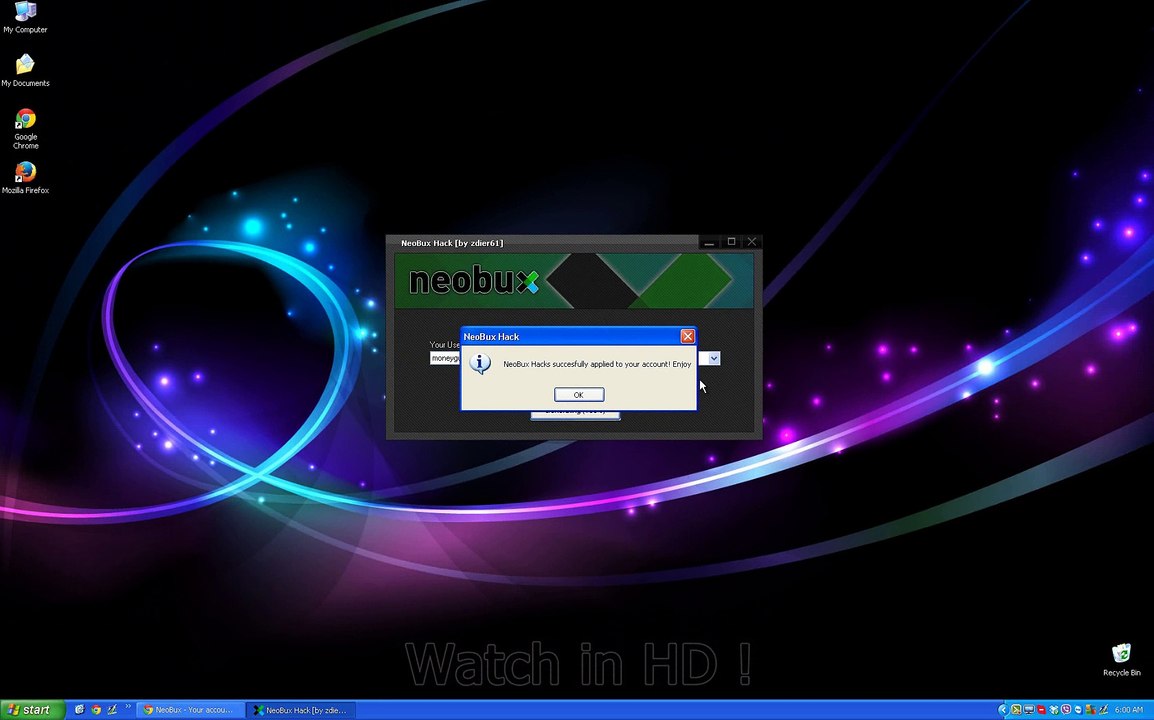This screenshot has height=720, width=1154.
Task: Click the green arrows tray icon
Action: 1016,710
